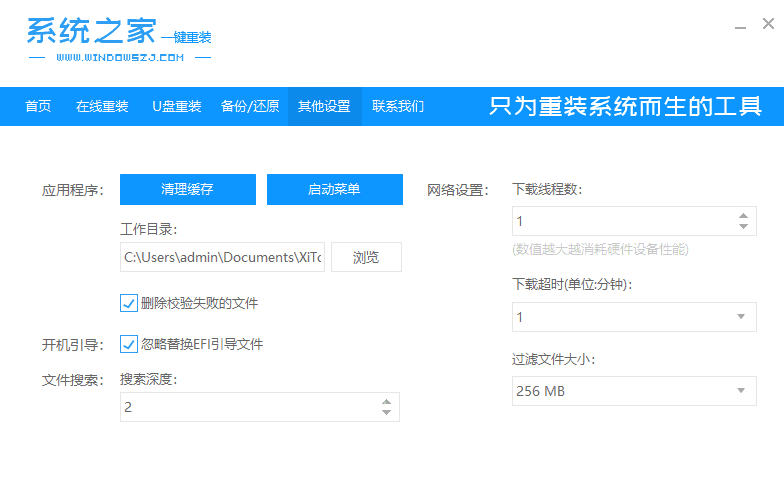The width and height of the screenshot is (784, 493).
Task: Increase 下载线程数 with the up arrow
Action: [742, 215]
